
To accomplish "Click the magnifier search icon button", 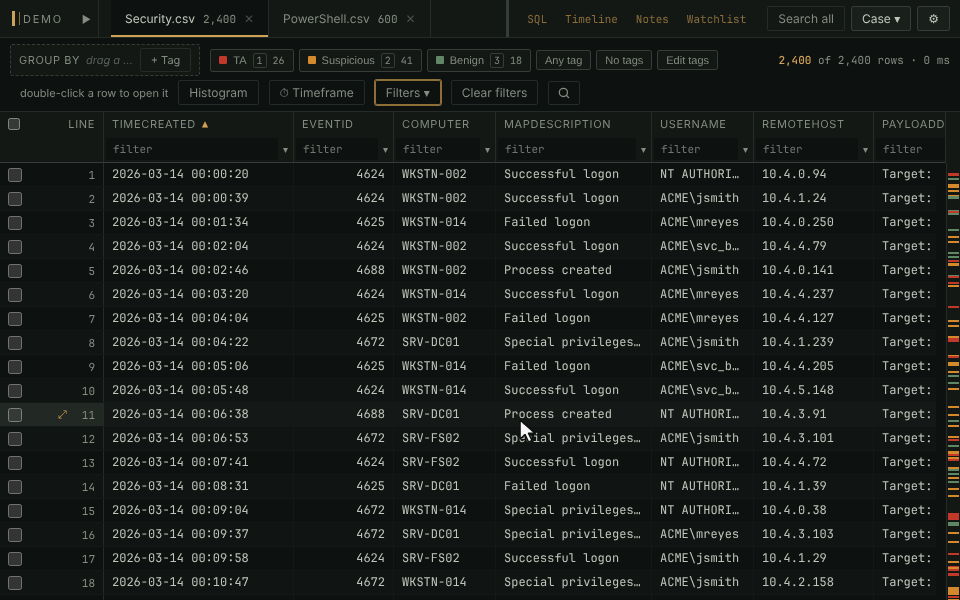I will click(x=564, y=93).
